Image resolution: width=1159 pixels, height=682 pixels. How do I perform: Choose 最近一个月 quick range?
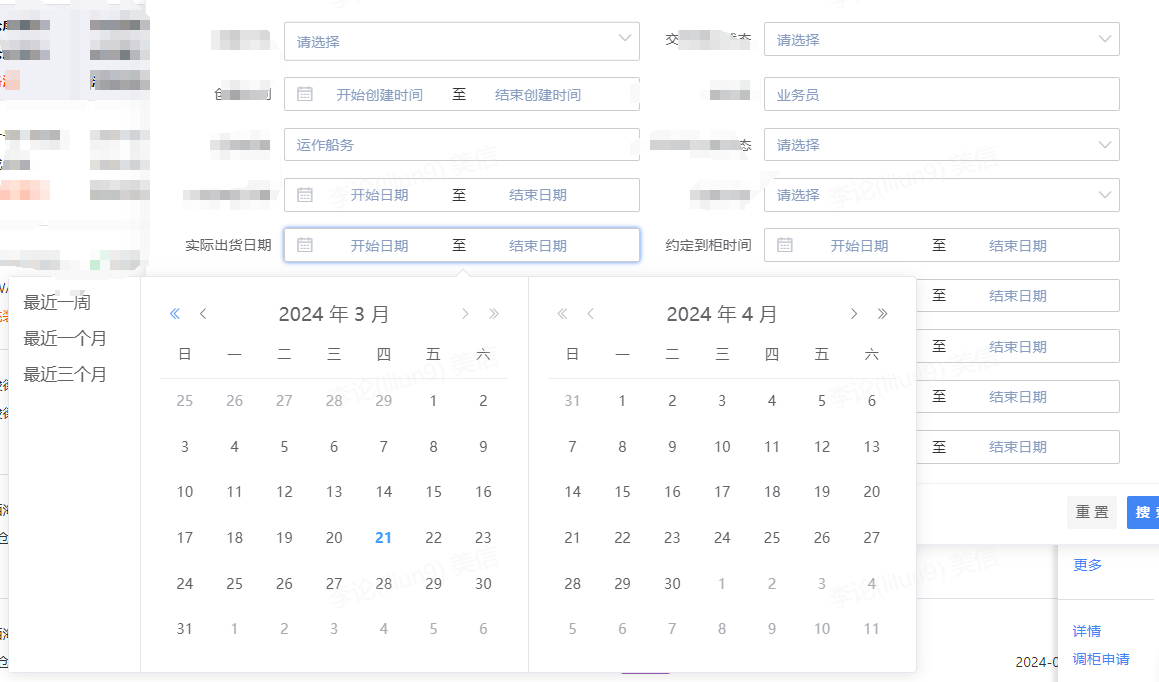[x=65, y=338]
